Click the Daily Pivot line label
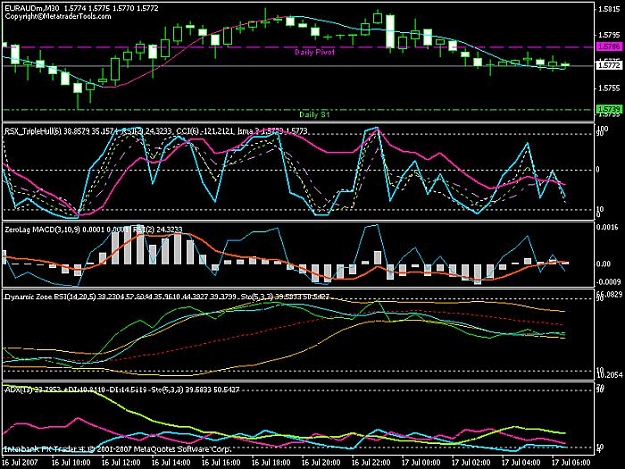The image size is (625, 469). coord(314,52)
